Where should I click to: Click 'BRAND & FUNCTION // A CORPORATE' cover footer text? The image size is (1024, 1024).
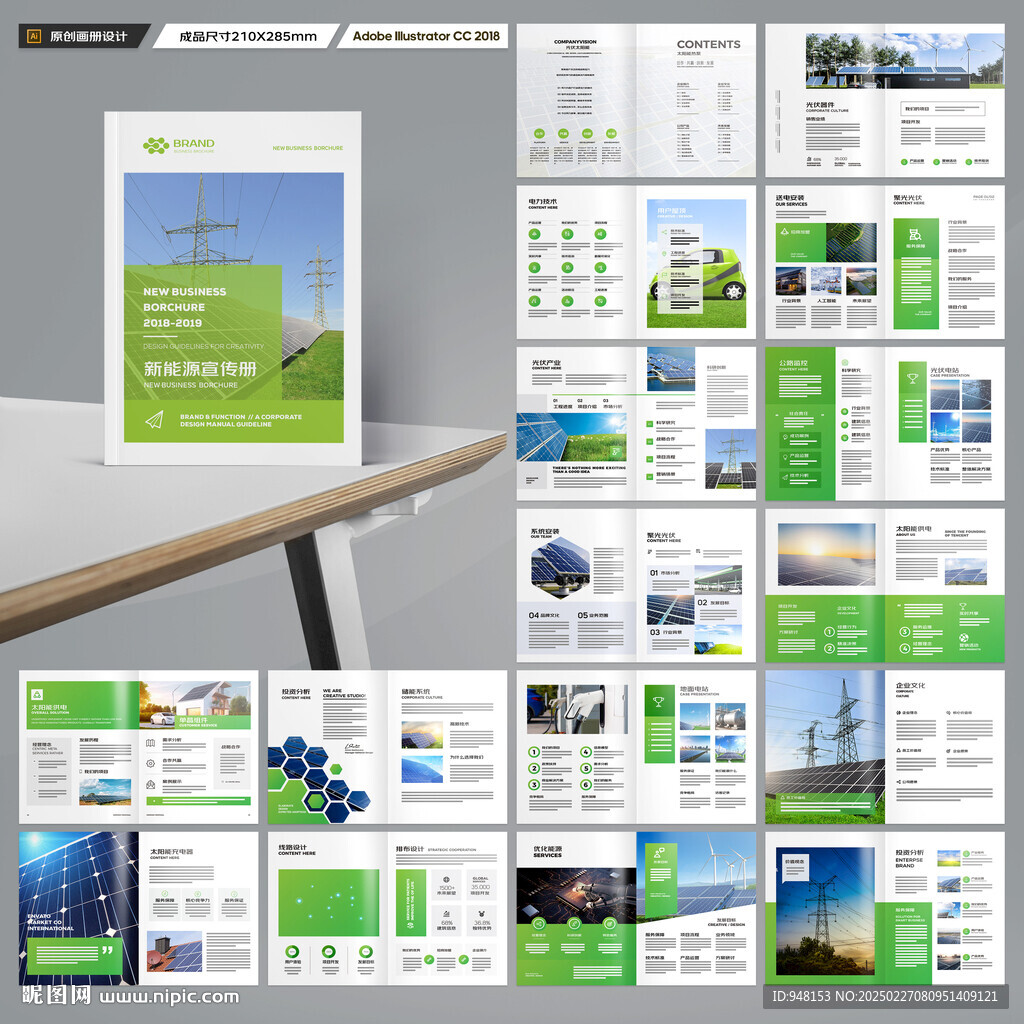point(241,417)
